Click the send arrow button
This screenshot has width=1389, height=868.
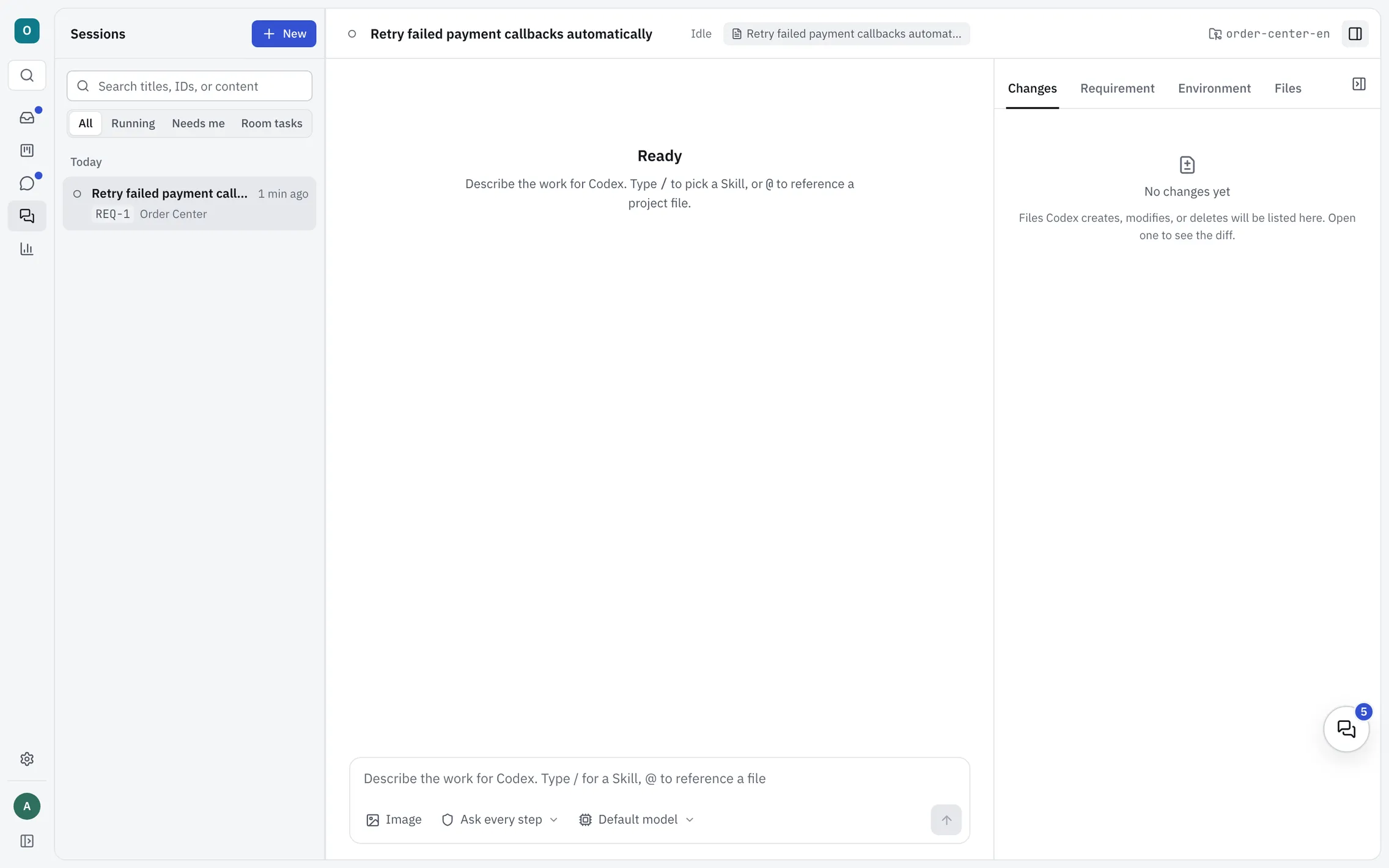946,820
